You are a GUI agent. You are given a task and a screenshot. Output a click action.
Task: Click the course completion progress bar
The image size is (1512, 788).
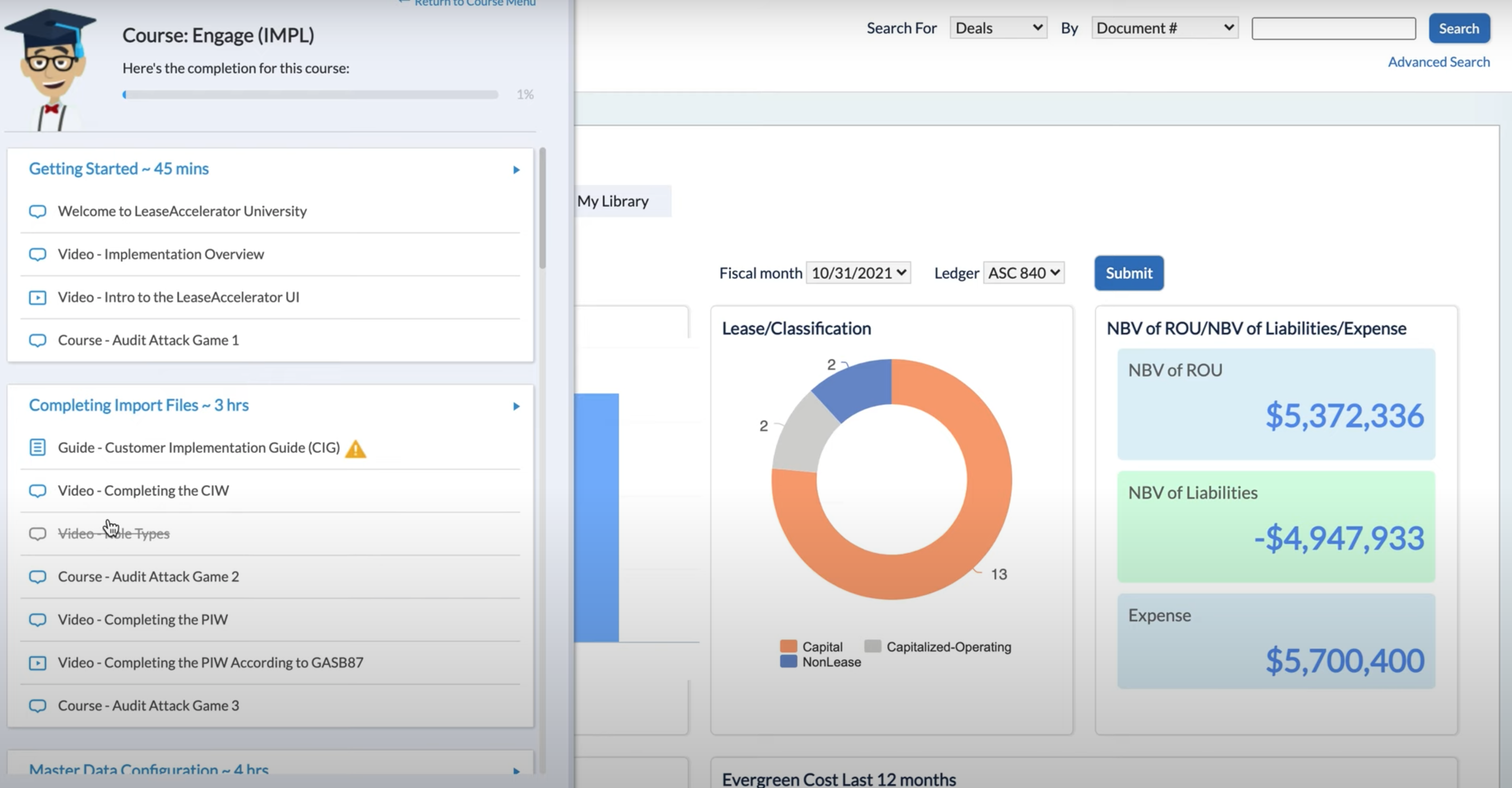pyautogui.click(x=310, y=95)
